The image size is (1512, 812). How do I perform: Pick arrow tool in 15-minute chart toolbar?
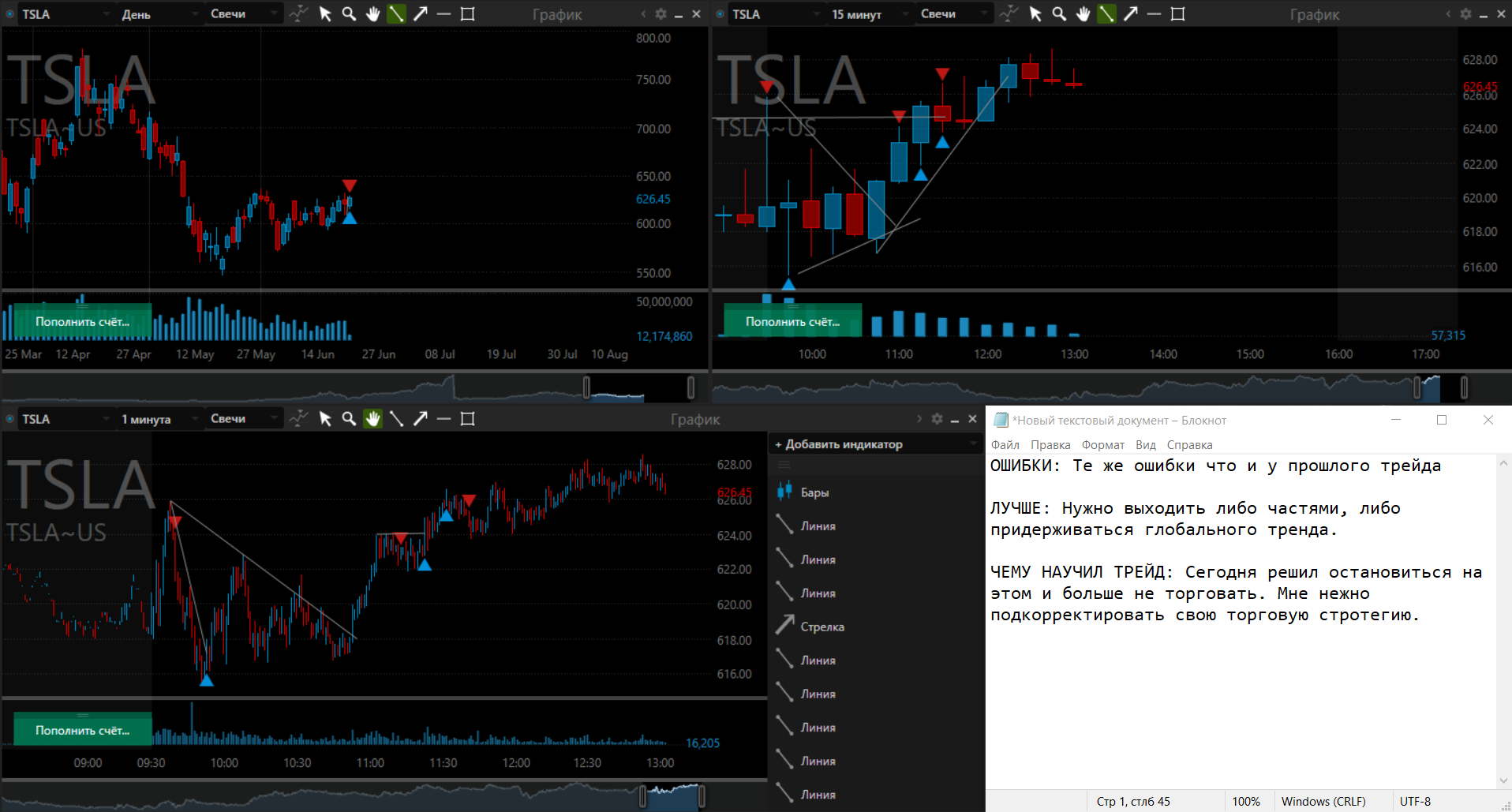[x=1130, y=13]
